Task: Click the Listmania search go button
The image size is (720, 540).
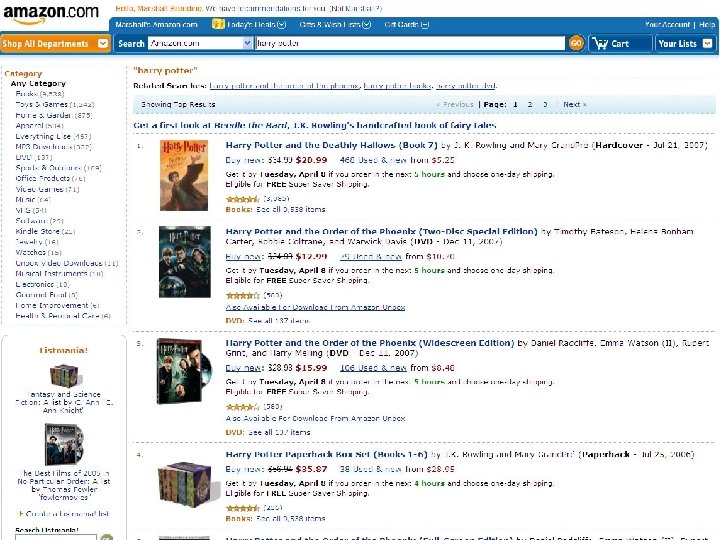Action: pos(107,537)
